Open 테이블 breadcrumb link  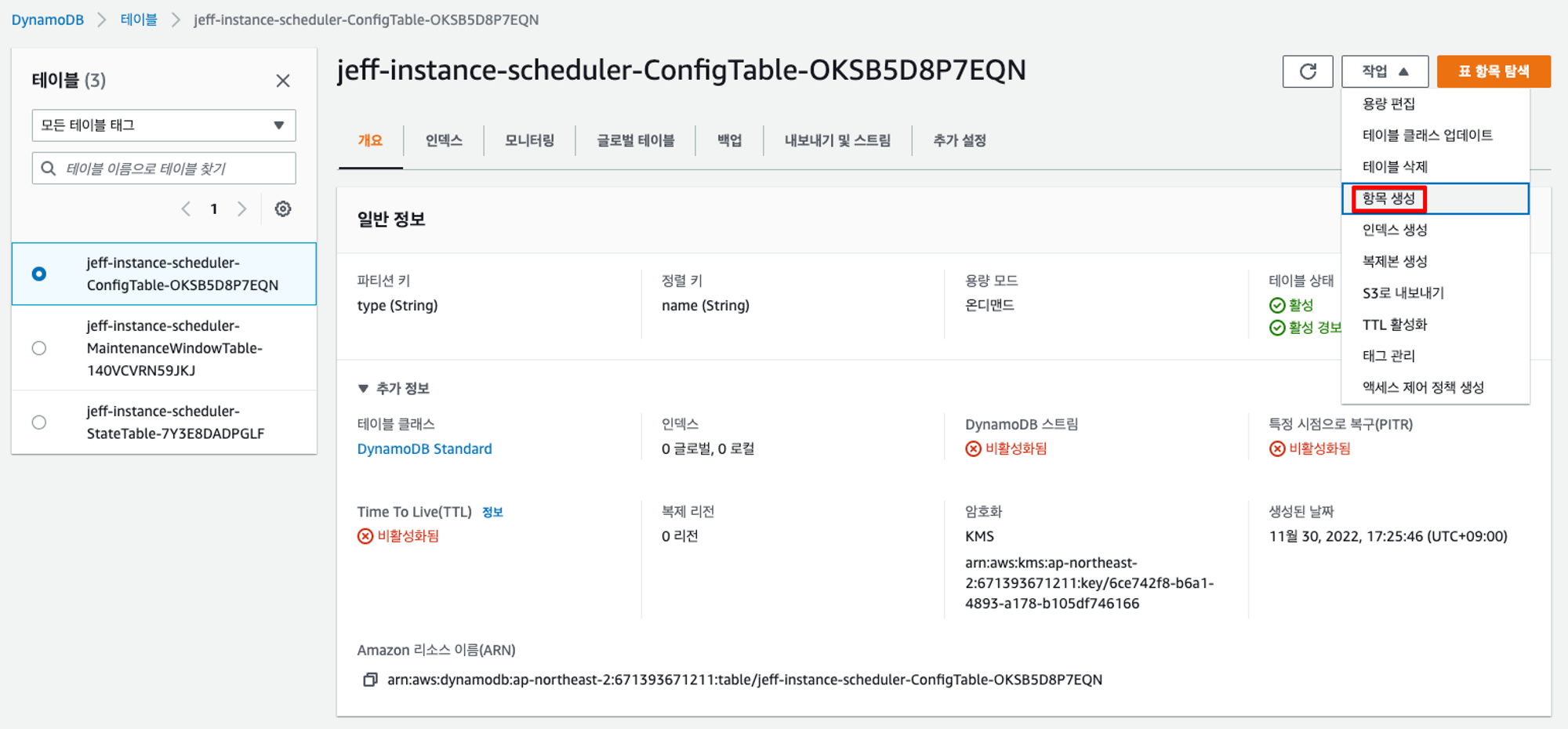click(x=139, y=20)
